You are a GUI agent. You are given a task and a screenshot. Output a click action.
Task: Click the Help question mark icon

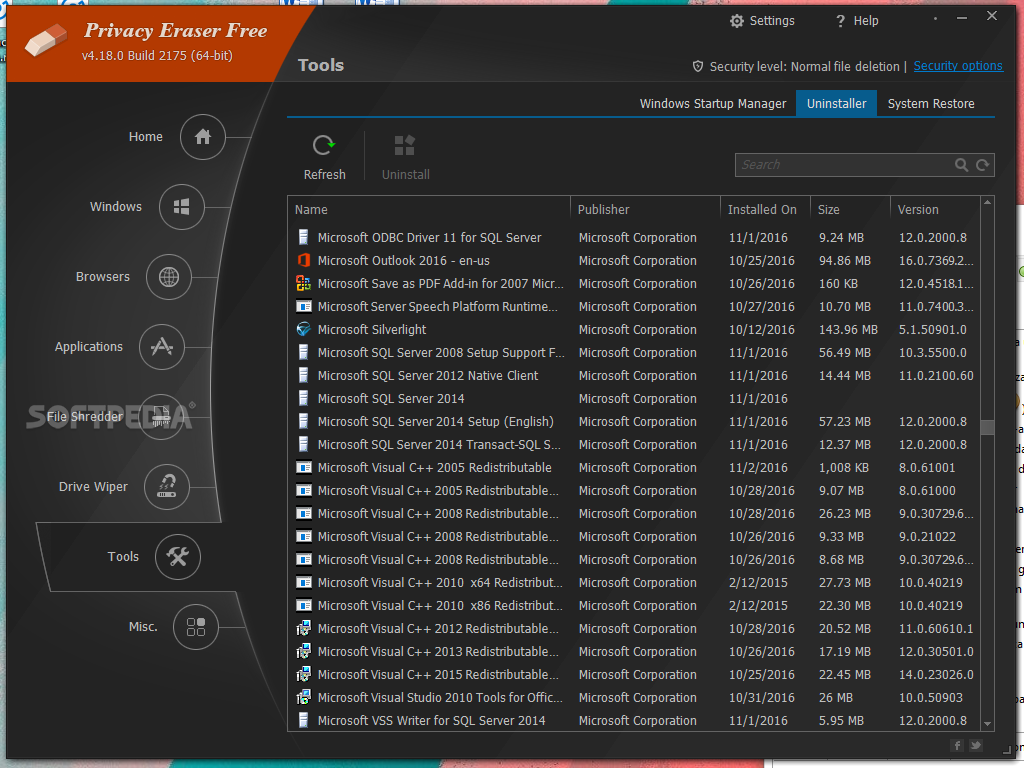[840, 21]
